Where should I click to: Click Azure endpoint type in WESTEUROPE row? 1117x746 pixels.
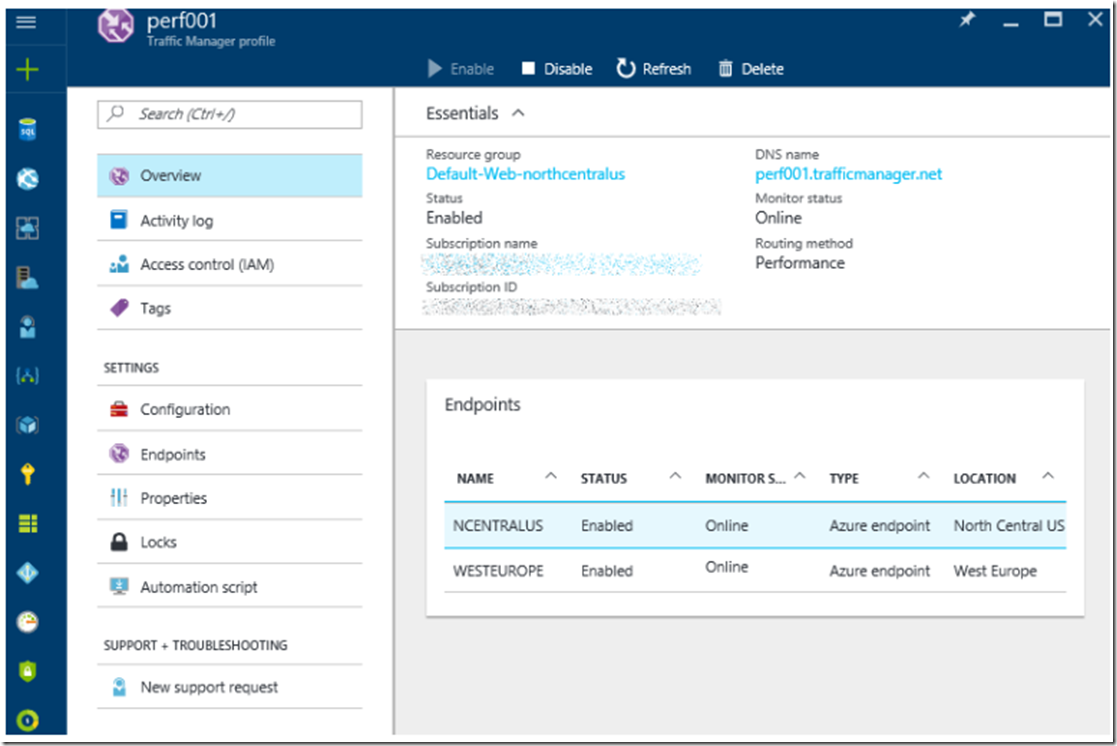coord(879,571)
